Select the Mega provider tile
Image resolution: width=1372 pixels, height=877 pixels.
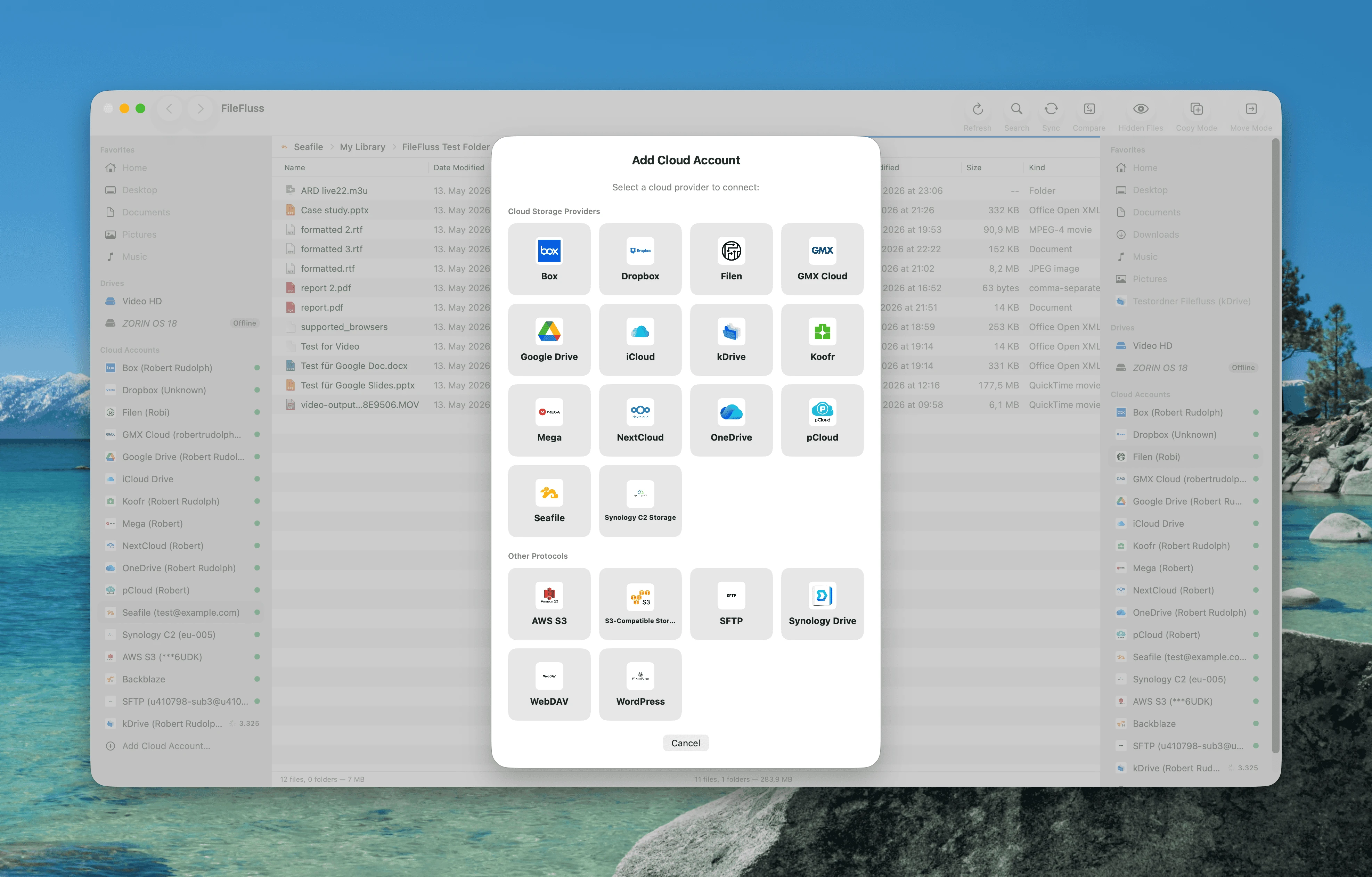[549, 420]
